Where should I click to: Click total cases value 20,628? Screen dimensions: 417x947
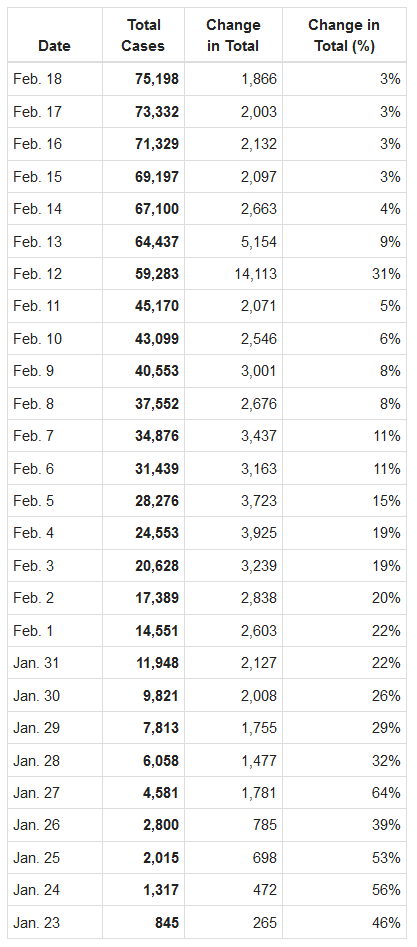(x=157, y=566)
